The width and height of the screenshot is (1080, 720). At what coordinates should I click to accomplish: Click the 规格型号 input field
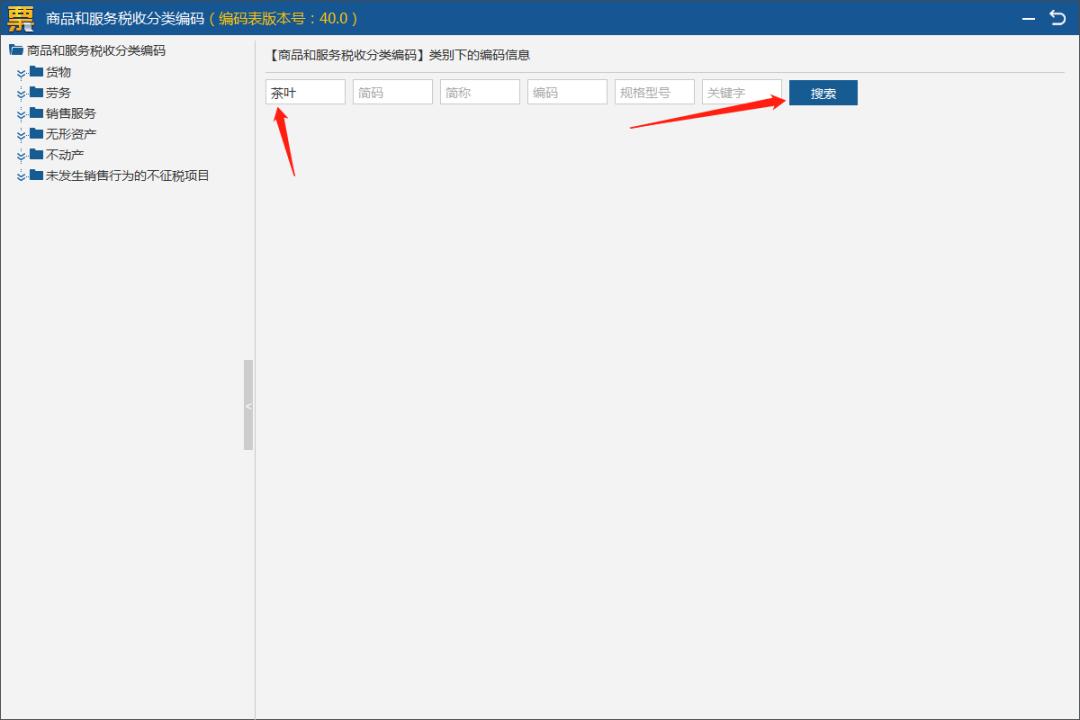pyautogui.click(x=654, y=92)
